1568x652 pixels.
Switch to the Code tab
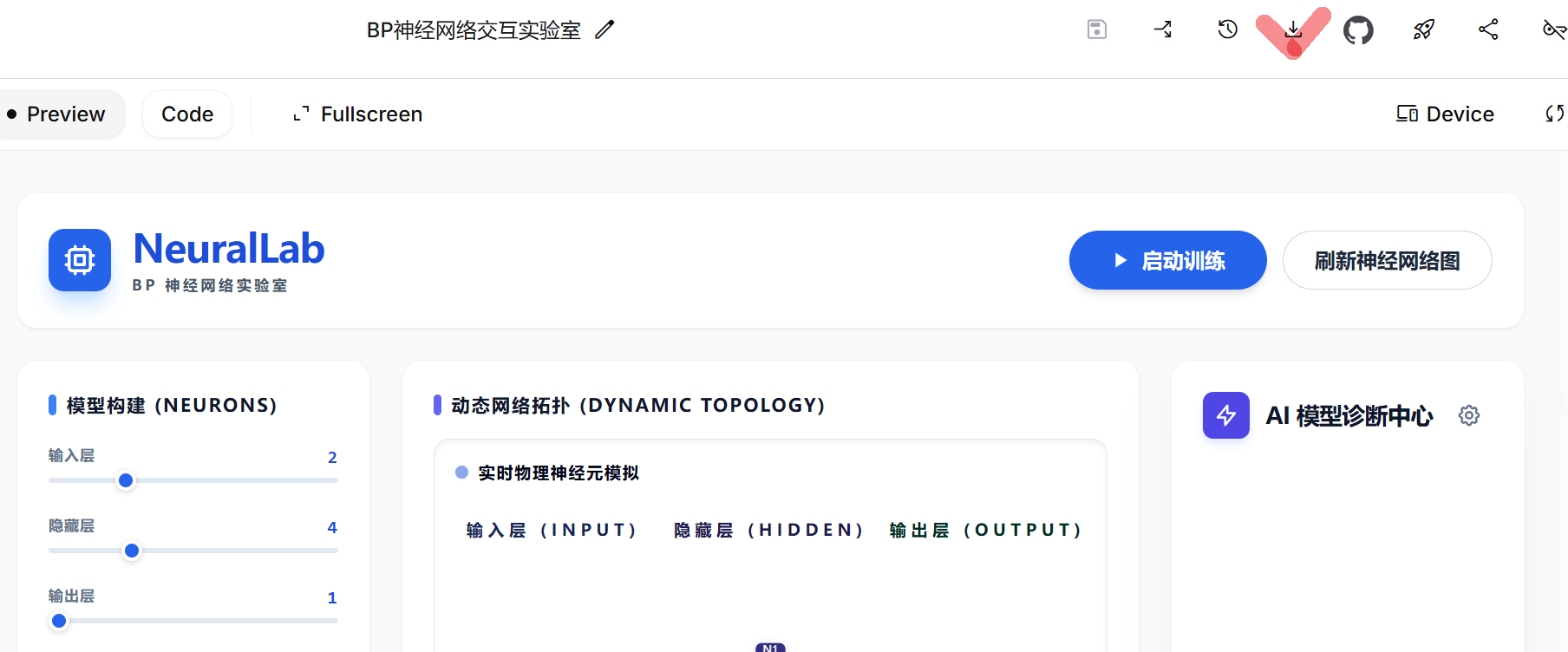coord(187,114)
